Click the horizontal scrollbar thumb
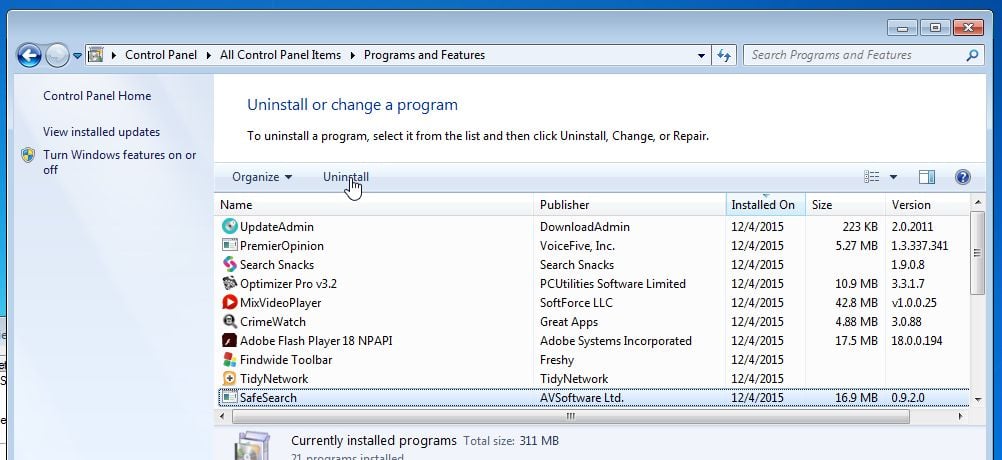This screenshot has width=1002, height=460. coord(571,417)
